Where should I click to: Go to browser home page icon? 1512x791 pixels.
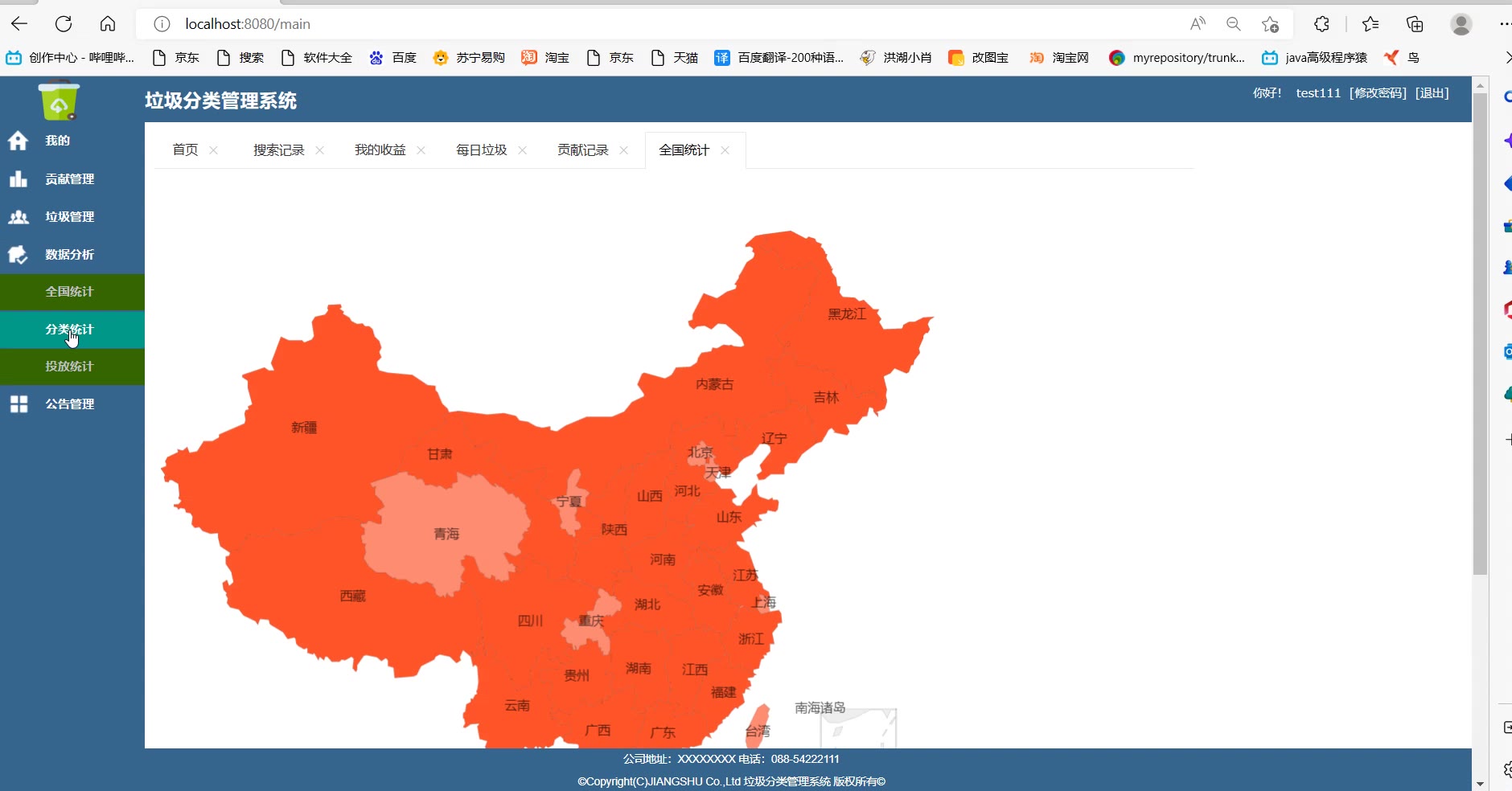(x=108, y=24)
